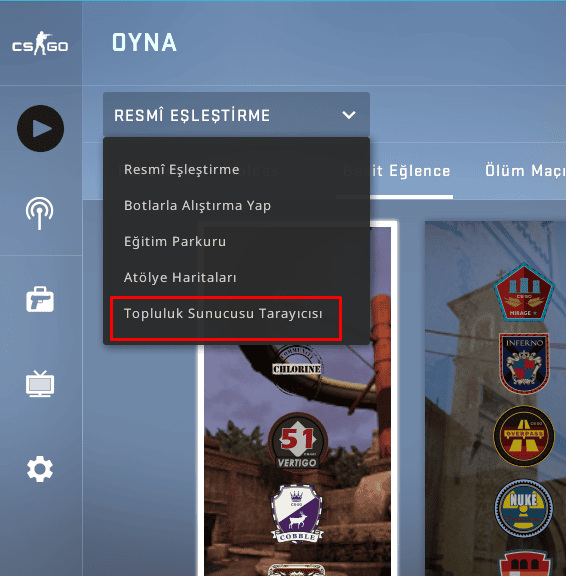Select Eğitim Parkuru menu entry
Screen dimensions: 566x576
[x=175, y=242]
